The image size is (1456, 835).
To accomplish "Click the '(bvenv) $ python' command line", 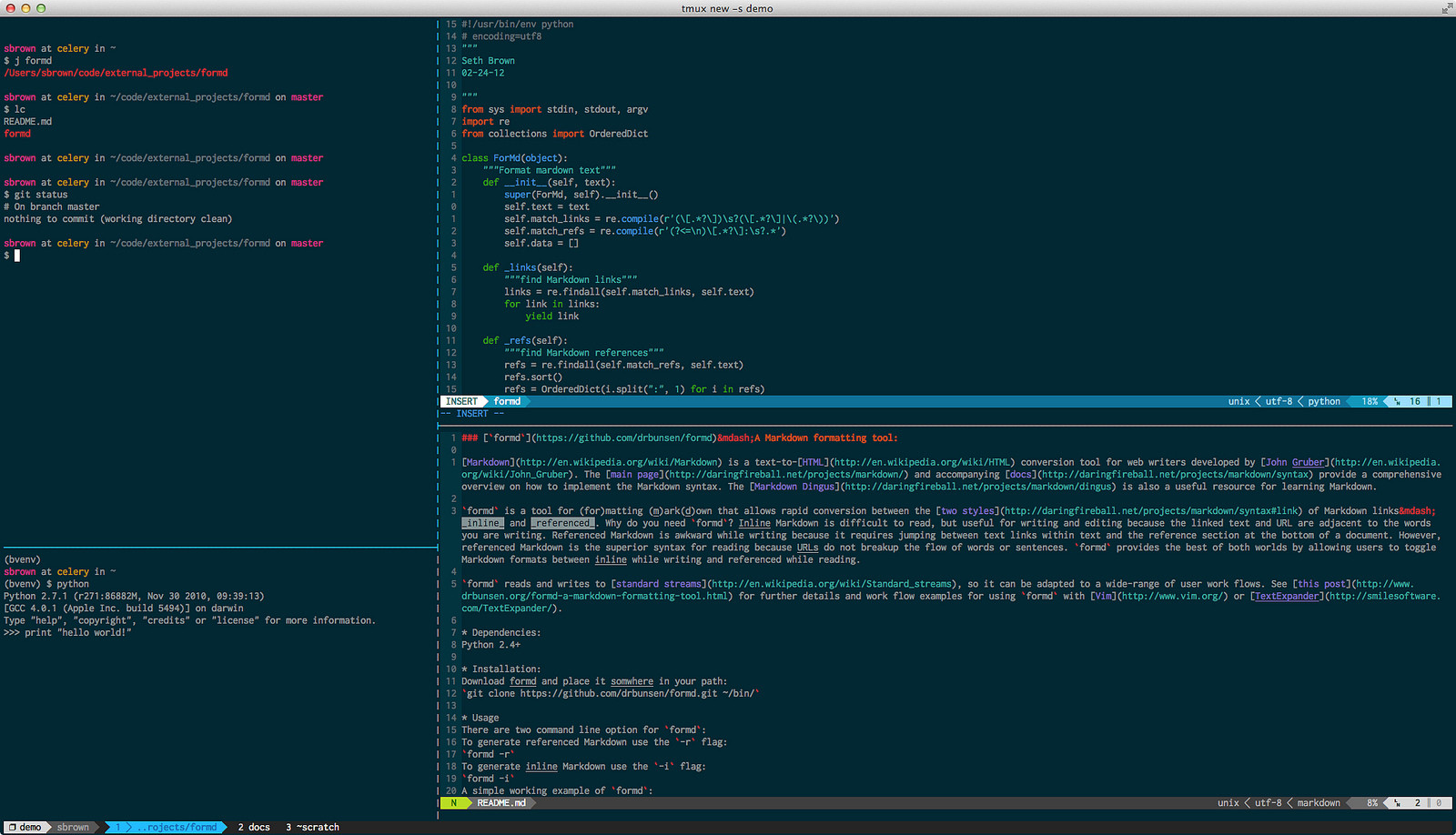I will pyautogui.click(x=46, y=584).
